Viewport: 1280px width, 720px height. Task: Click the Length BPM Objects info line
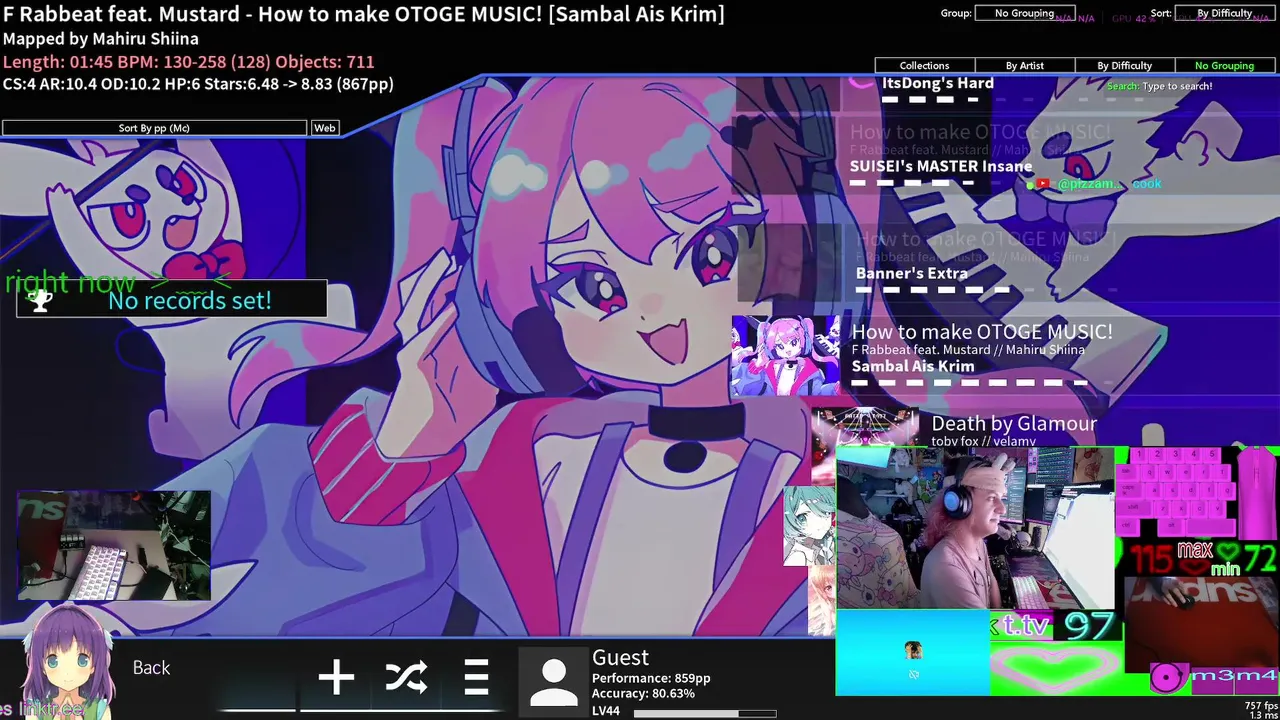click(x=188, y=62)
